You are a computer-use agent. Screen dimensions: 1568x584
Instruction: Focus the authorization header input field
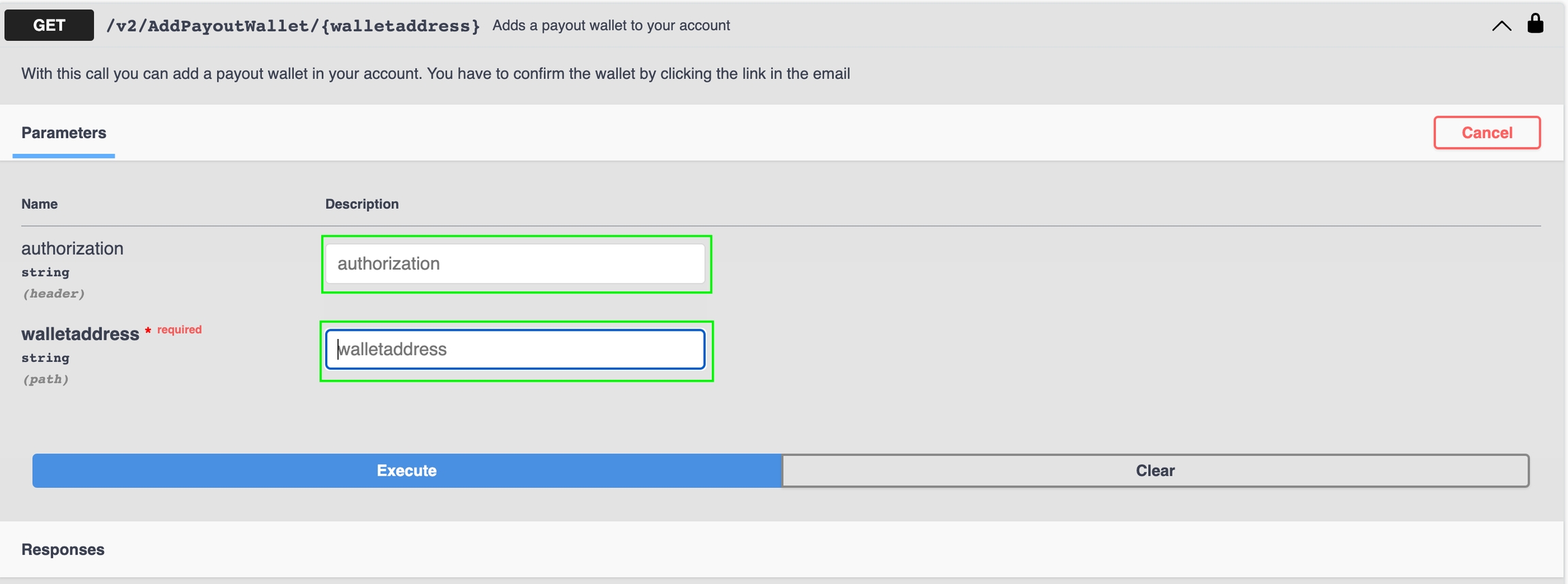515,264
